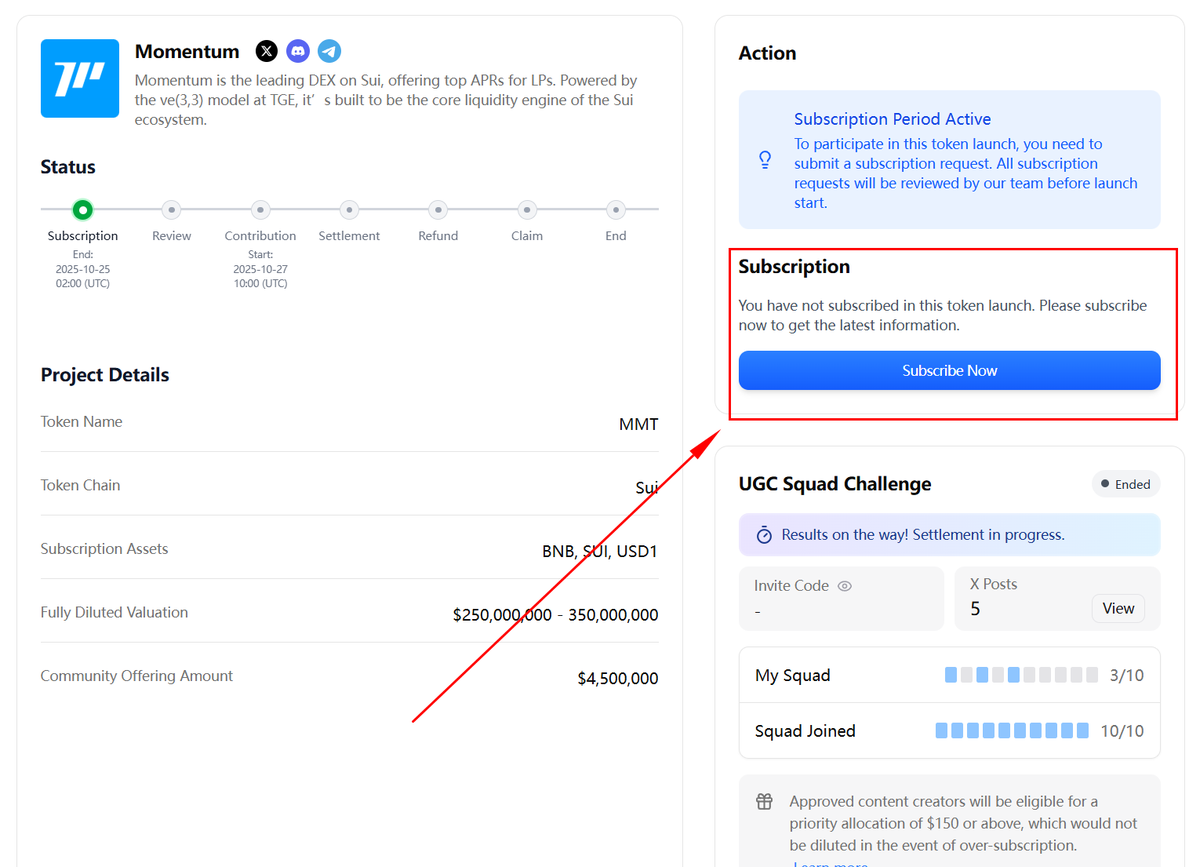Viewport: 1200px width, 867px height.
Task: Click the UGC Squad Challenge heading
Action: click(835, 484)
